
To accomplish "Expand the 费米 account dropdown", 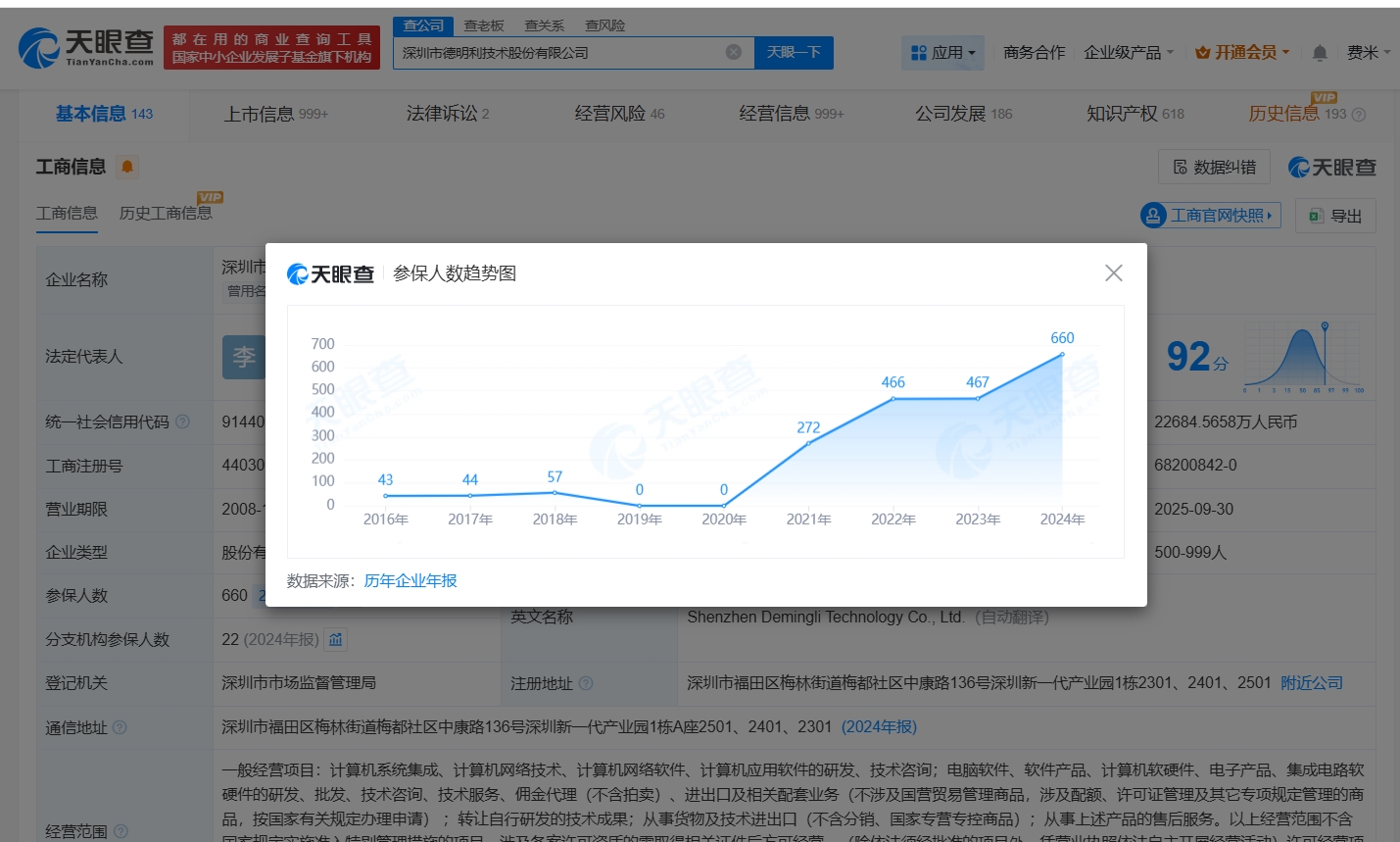I will tap(1368, 53).
